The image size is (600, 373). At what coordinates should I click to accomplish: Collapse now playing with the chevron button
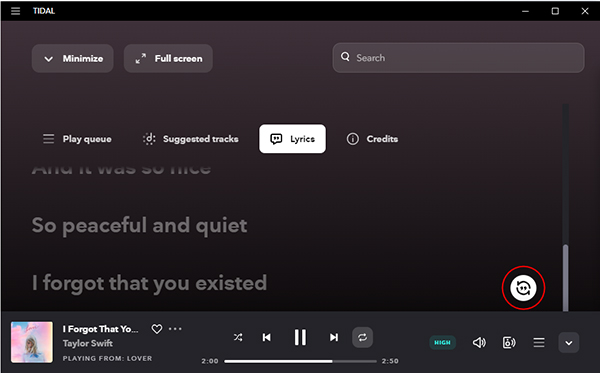tap(569, 342)
